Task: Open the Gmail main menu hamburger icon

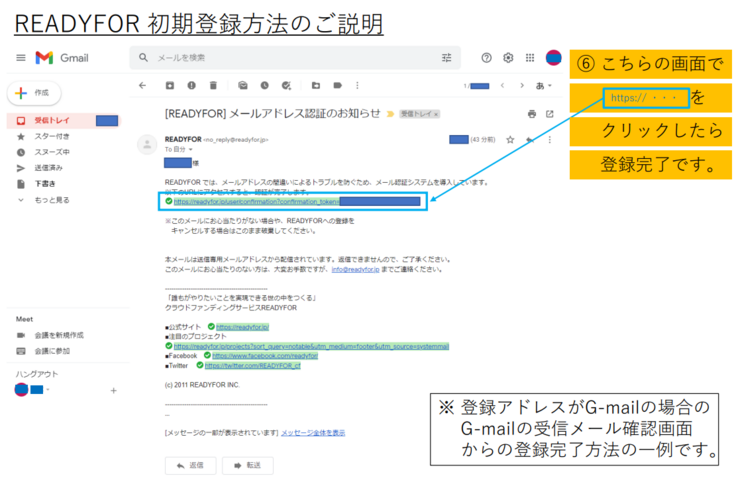Action: tap(20, 58)
